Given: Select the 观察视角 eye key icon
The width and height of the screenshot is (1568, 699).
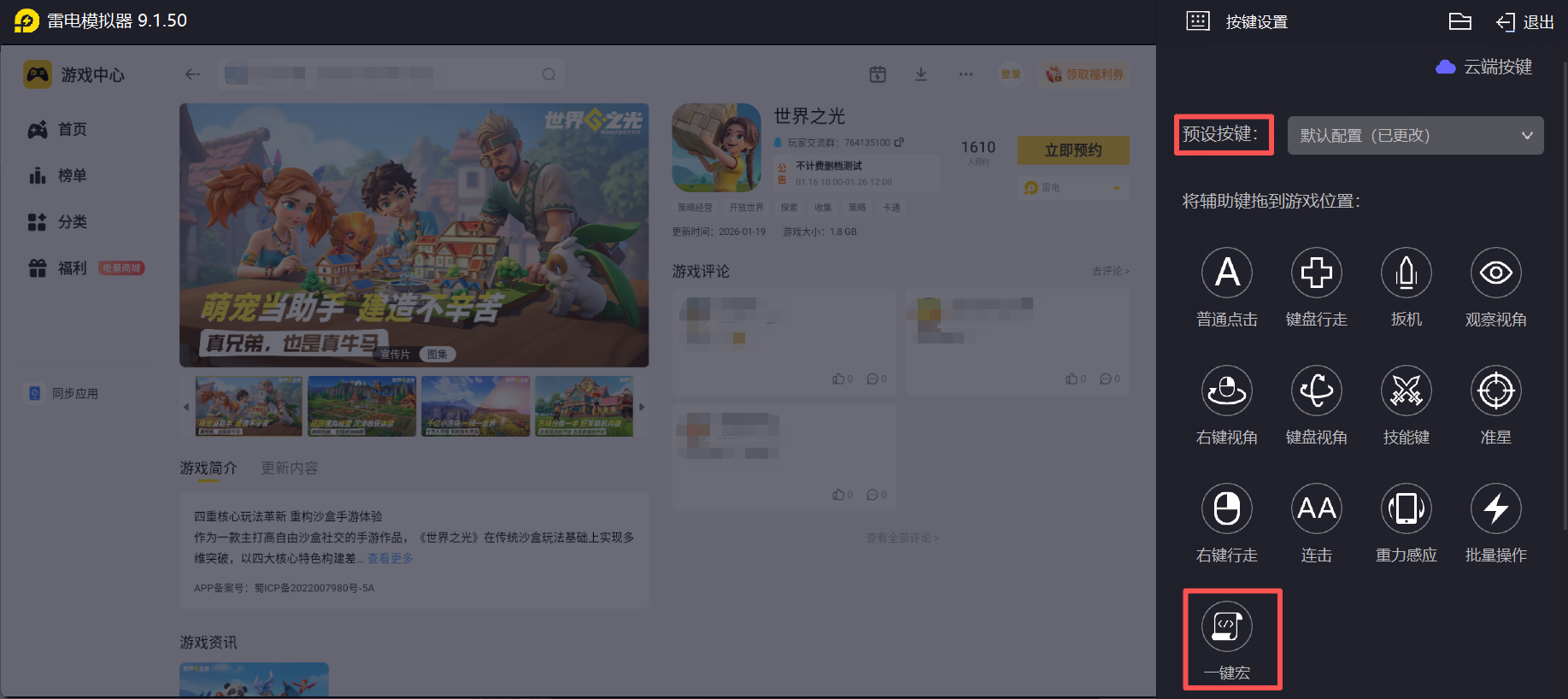Looking at the screenshot, I should pos(1496,273).
